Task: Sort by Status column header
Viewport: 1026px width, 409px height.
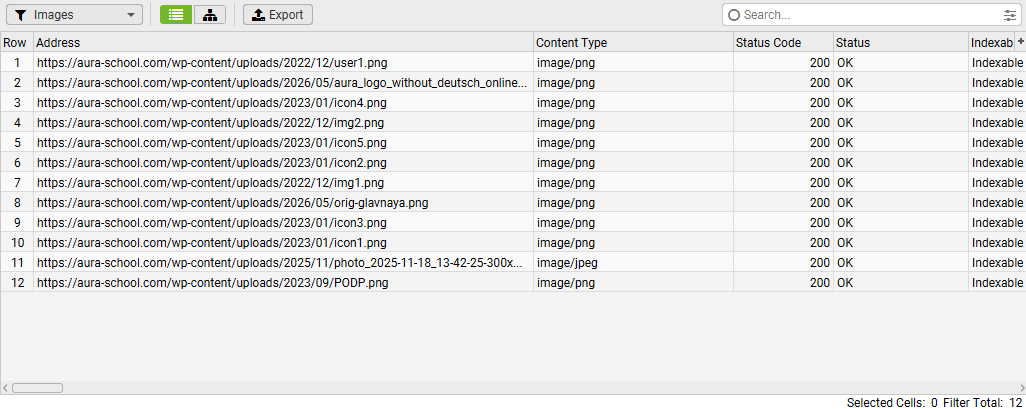Action: click(x=901, y=43)
